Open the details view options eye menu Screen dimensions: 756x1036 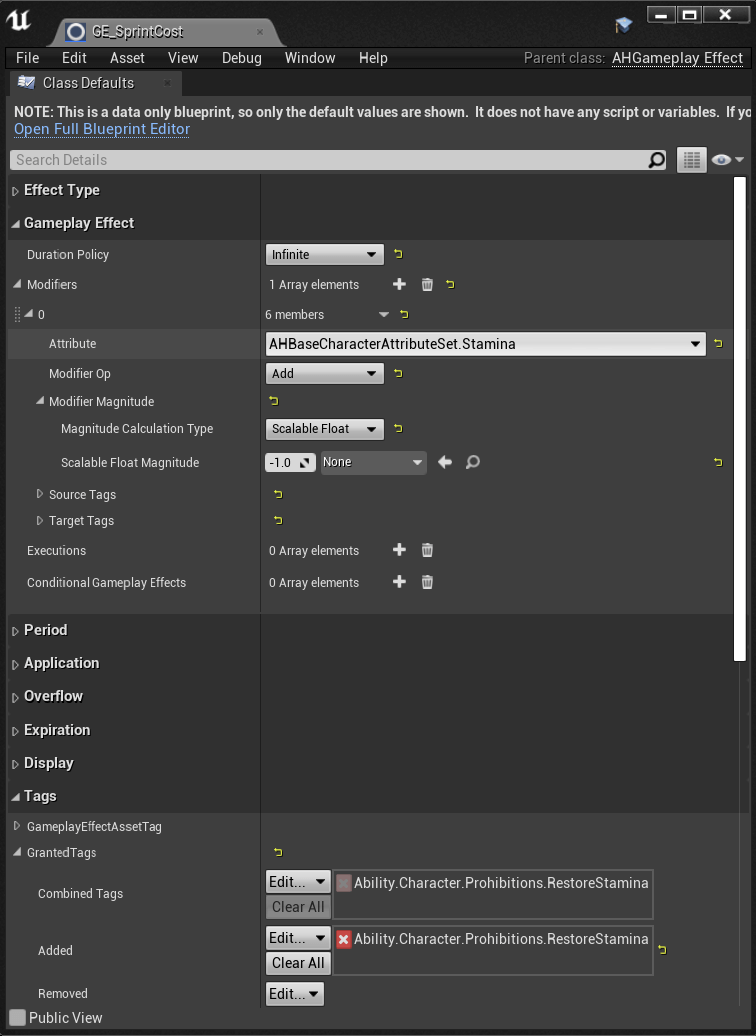click(x=727, y=160)
